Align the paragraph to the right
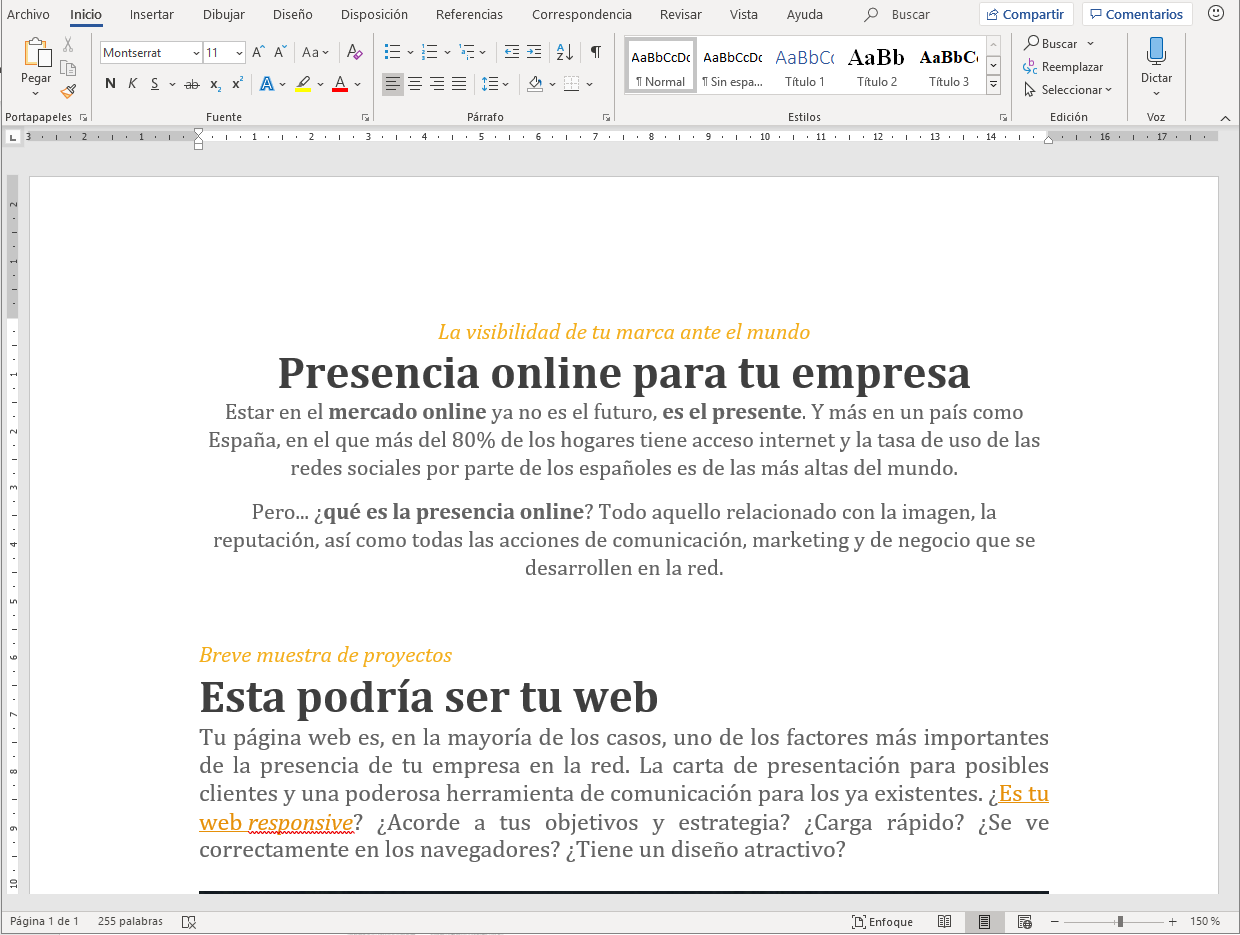Image resolution: width=1240 pixels, height=935 pixels. (x=437, y=84)
